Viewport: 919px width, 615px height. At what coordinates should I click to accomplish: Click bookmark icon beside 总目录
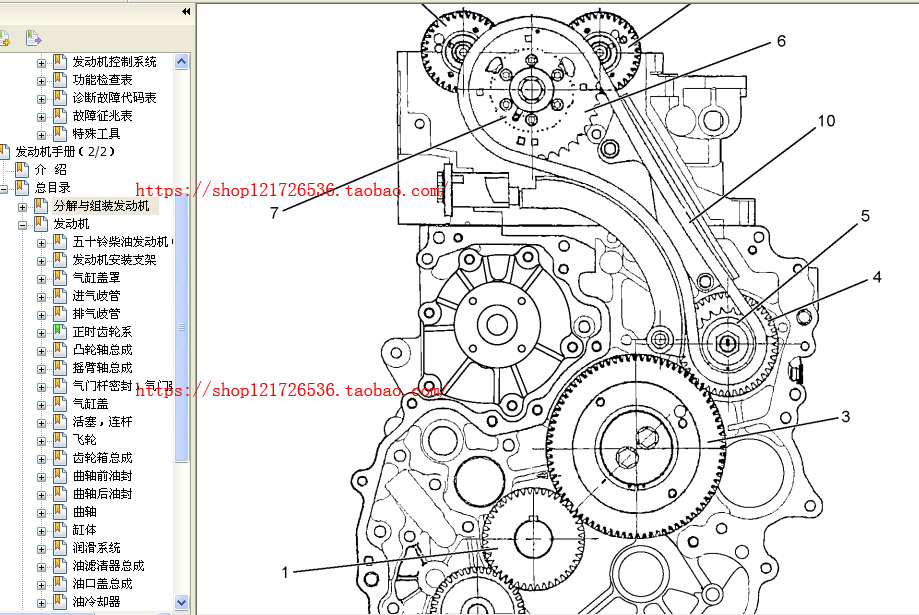[22, 188]
